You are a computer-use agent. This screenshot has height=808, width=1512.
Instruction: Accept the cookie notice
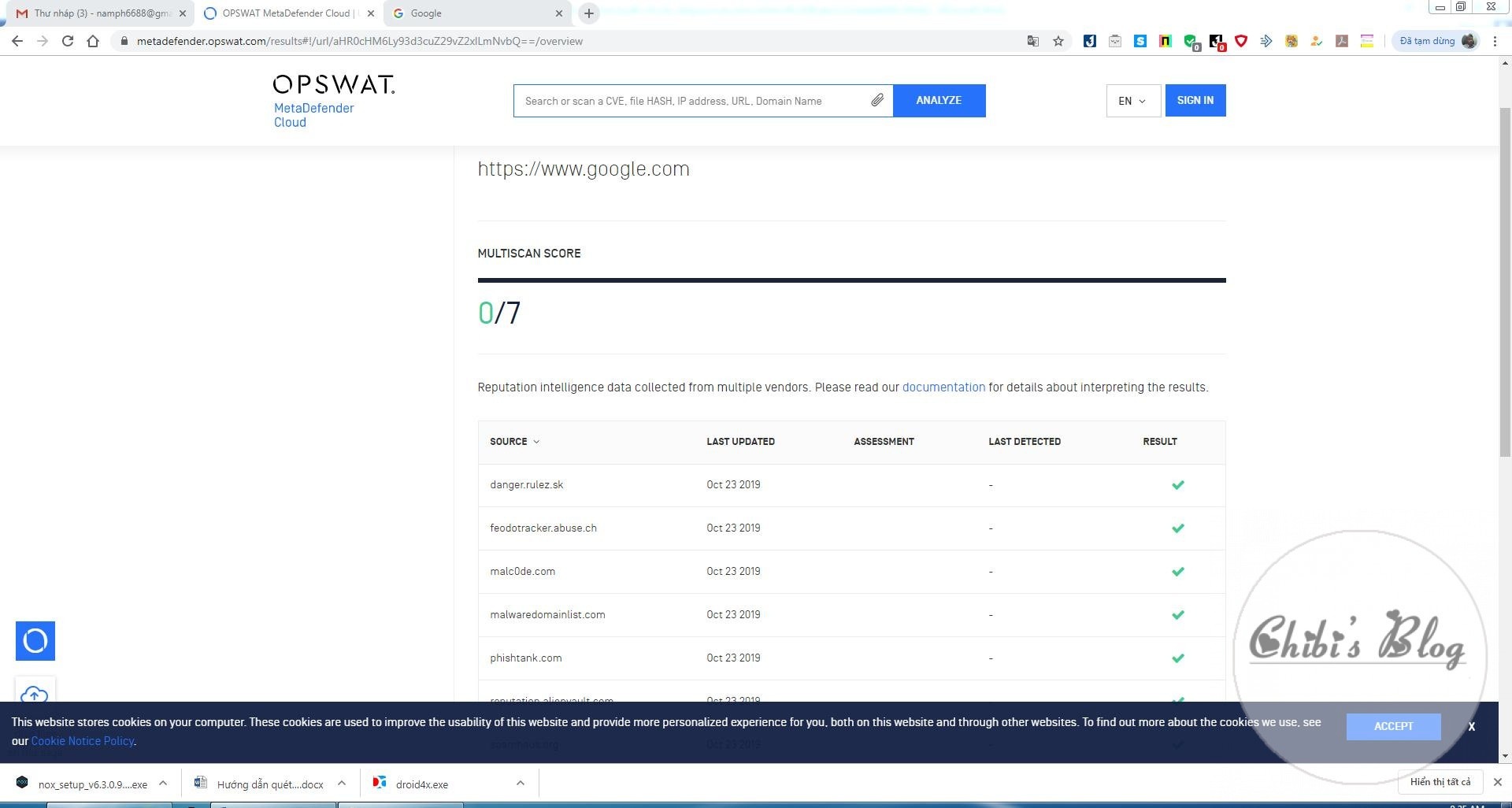pos(1393,726)
